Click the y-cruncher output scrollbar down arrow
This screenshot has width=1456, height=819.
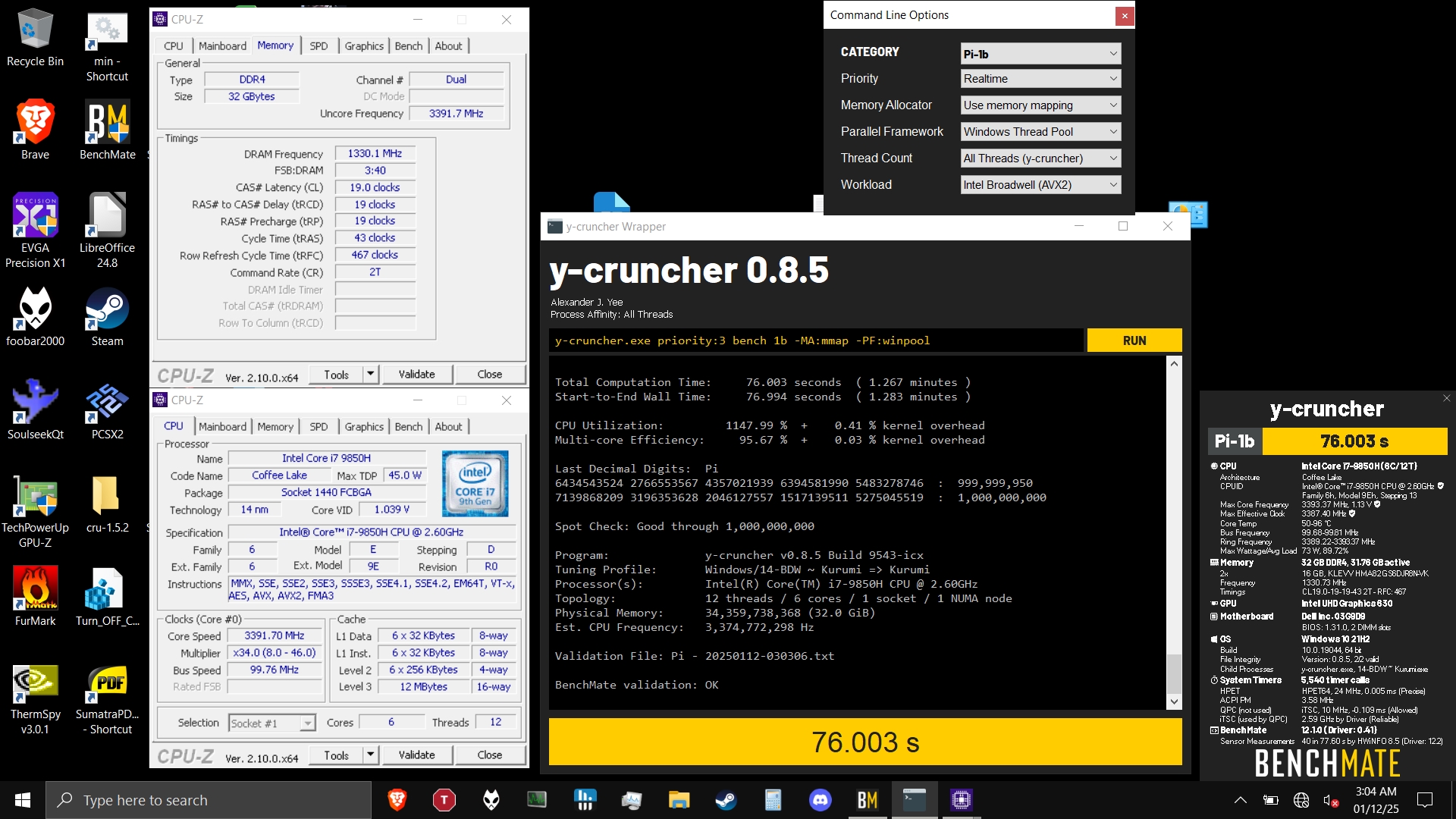click(x=1174, y=701)
